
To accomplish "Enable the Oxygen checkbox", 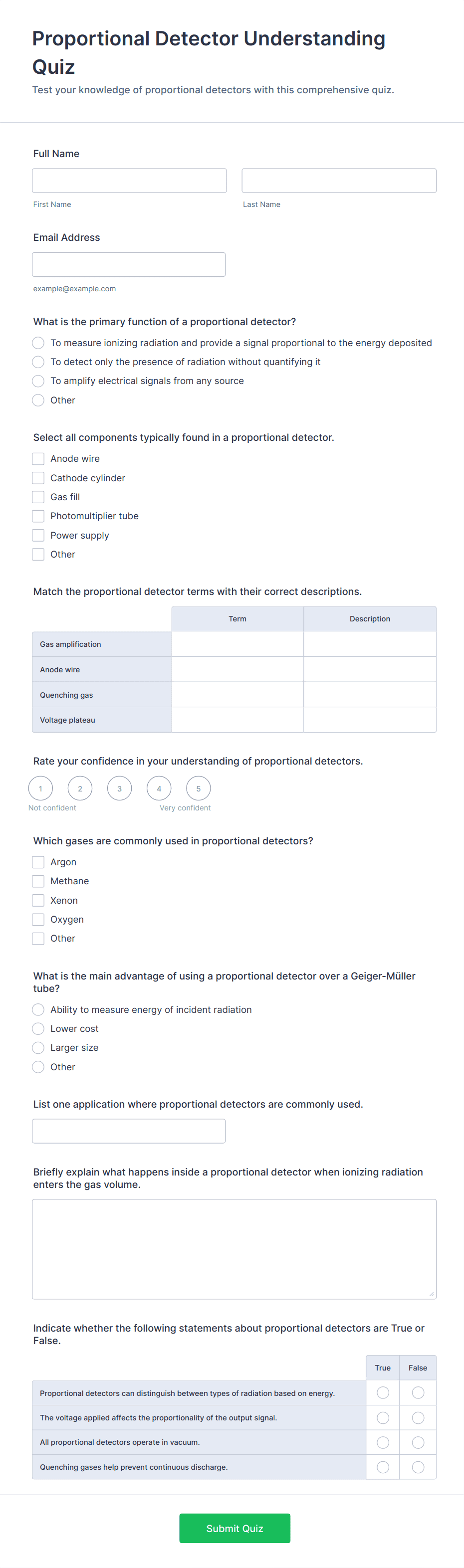I will 38,919.
